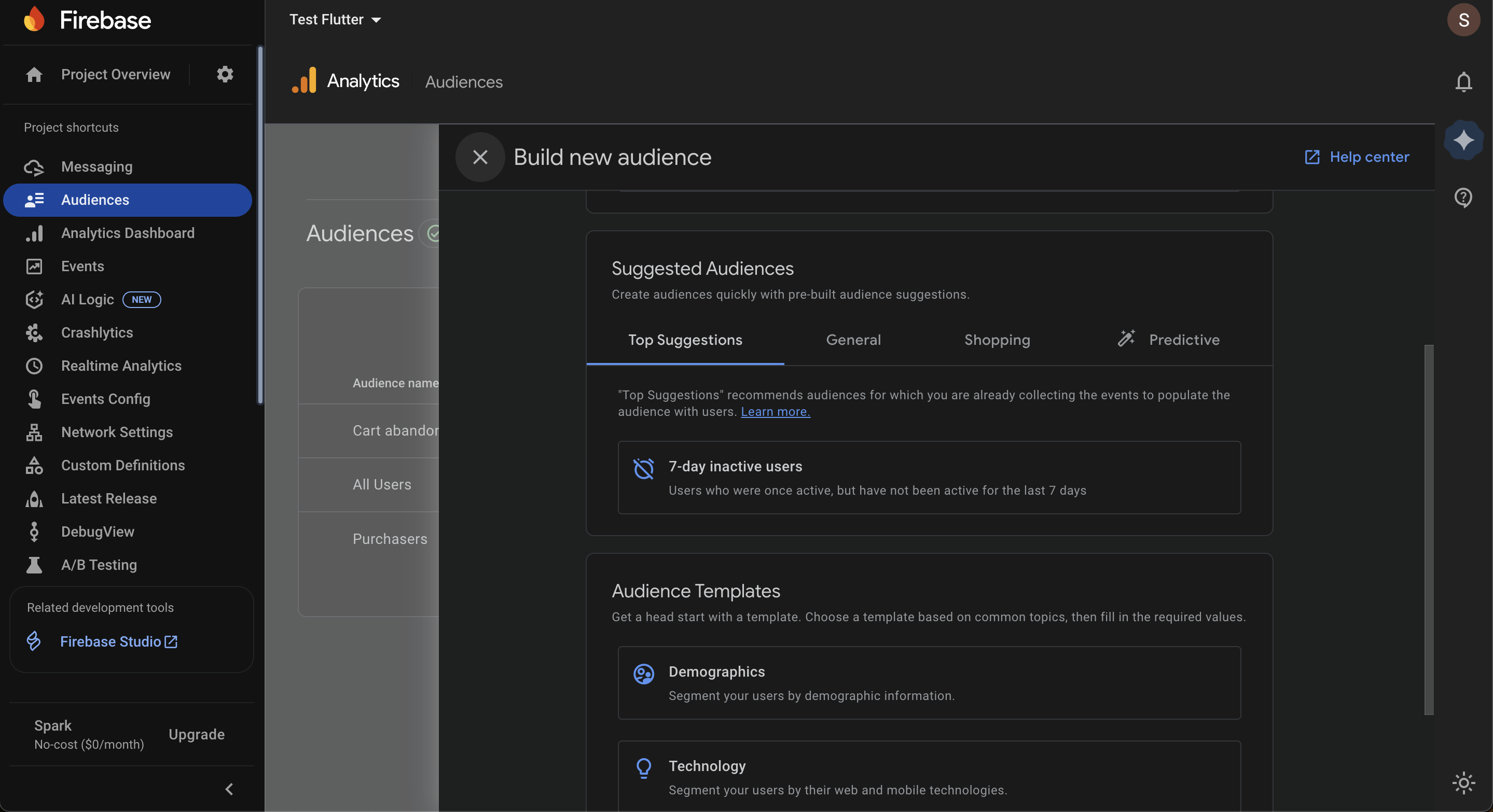
Task: Click the audience panel vertical scrollbar
Action: 1429,529
